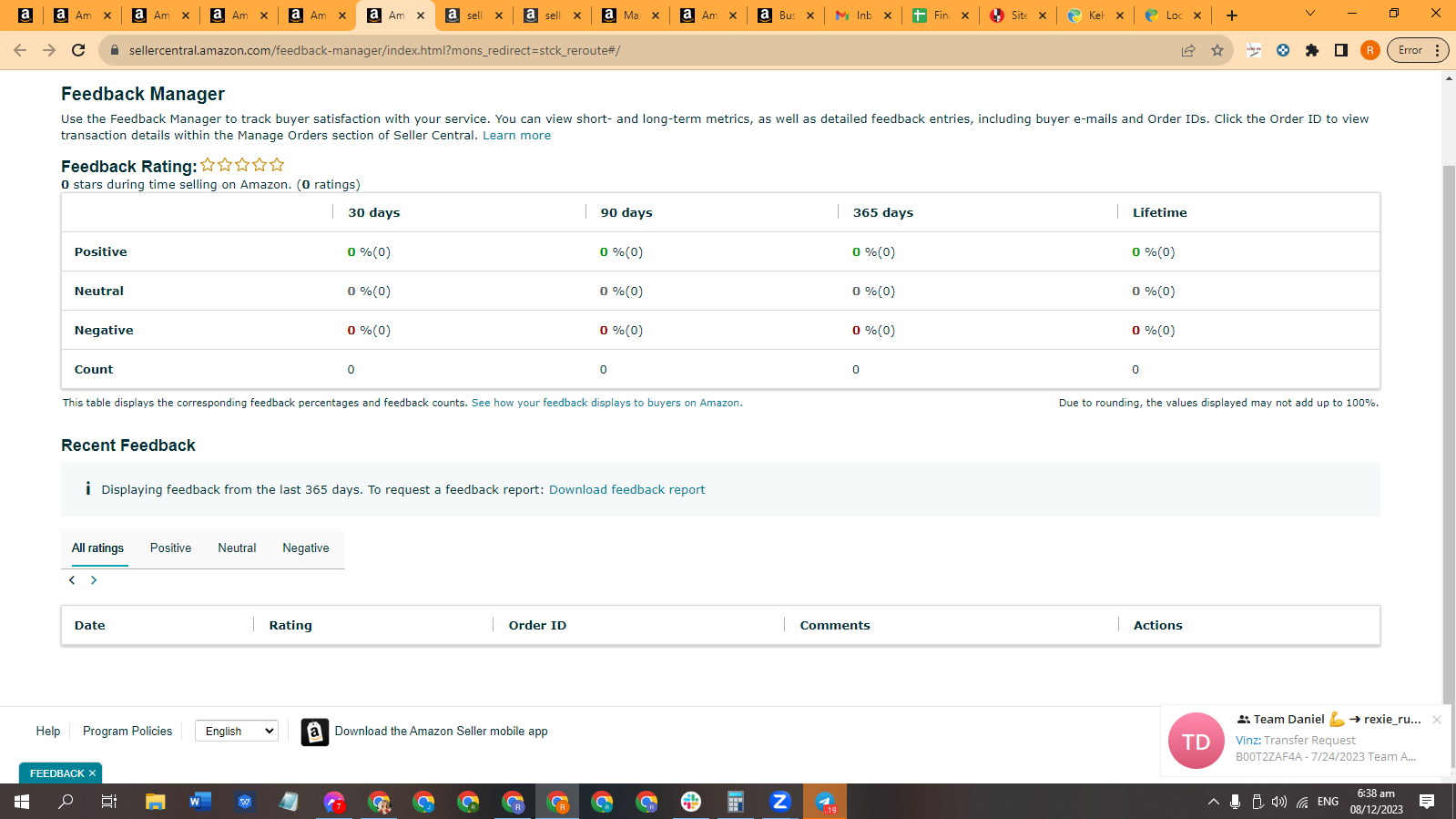Click the Actions column header
Image resolution: width=1456 pixels, height=819 pixels.
click(x=1157, y=626)
